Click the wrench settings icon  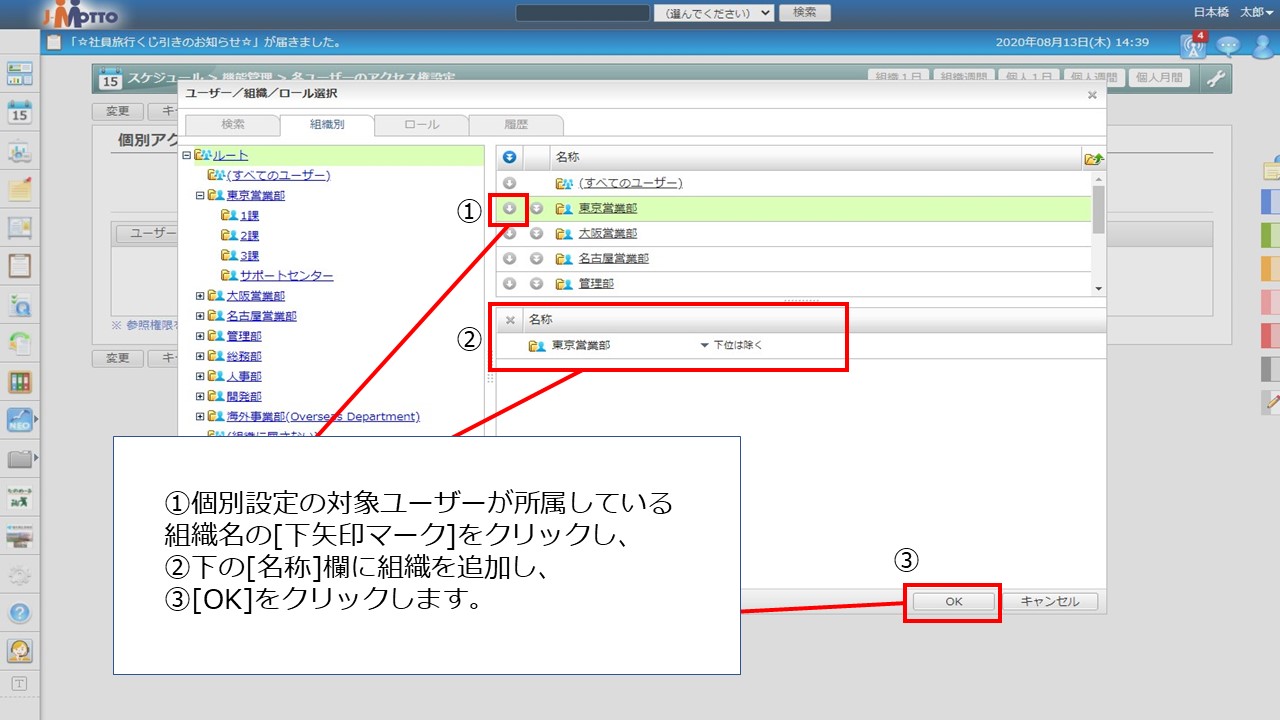(1216, 79)
